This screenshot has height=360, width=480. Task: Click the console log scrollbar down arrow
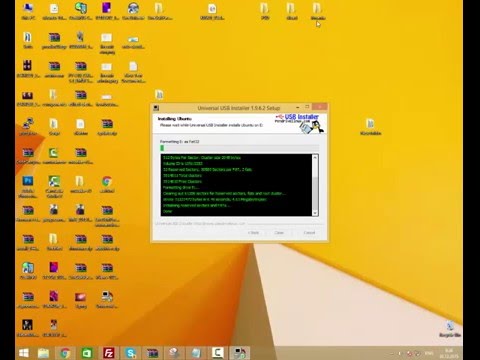(315, 213)
